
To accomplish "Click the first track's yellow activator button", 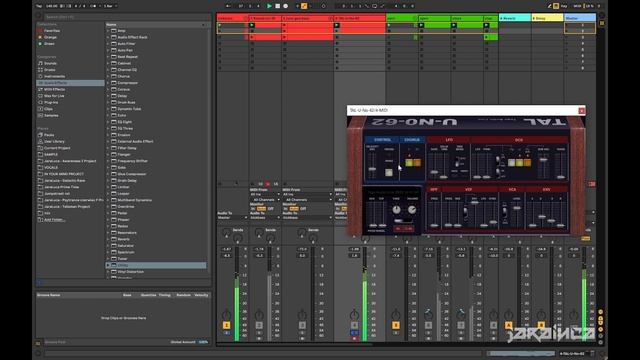I will (x=227, y=325).
